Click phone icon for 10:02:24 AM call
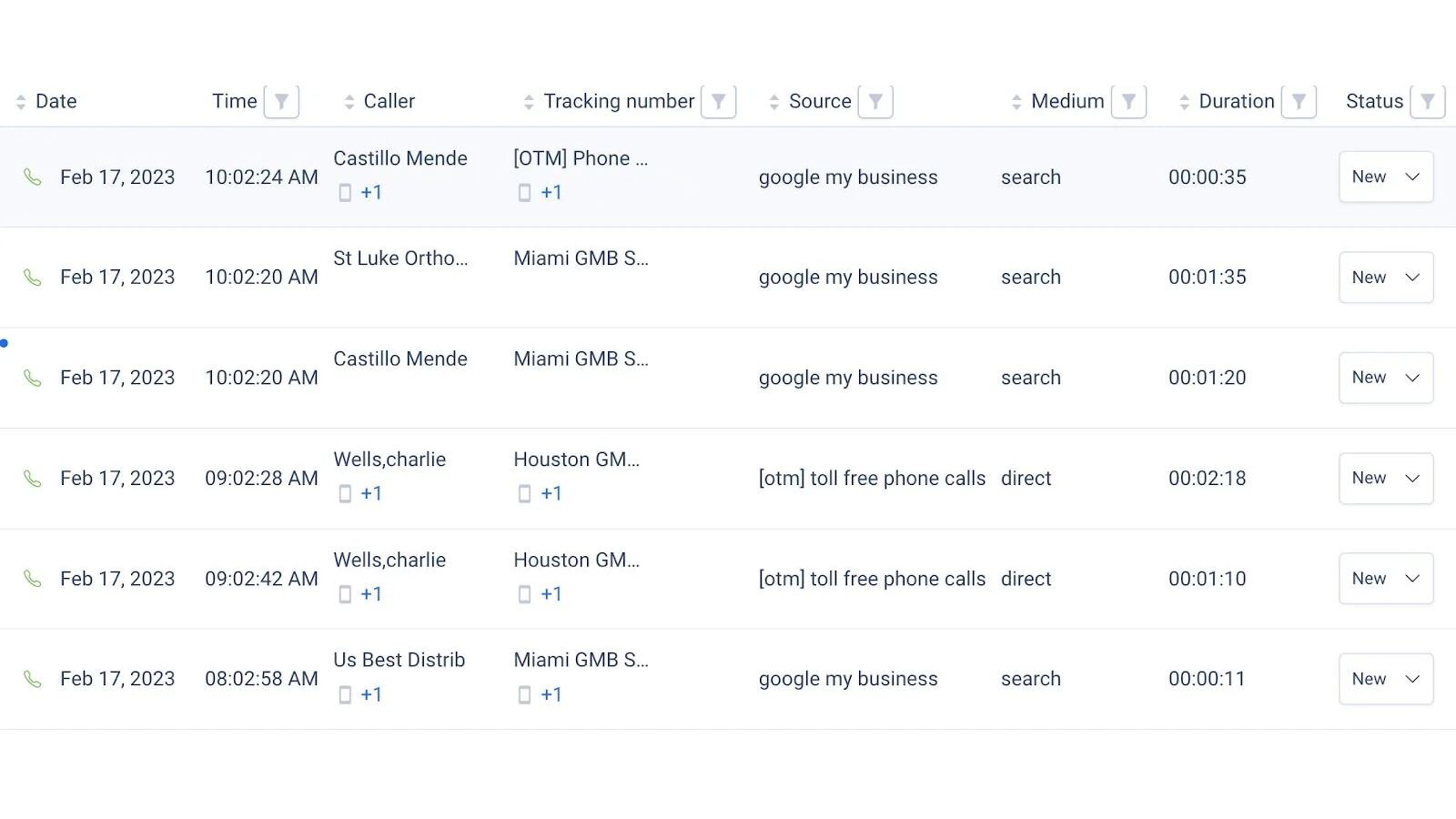Screen dimensions: 1456x819 click(x=33, y=177)
